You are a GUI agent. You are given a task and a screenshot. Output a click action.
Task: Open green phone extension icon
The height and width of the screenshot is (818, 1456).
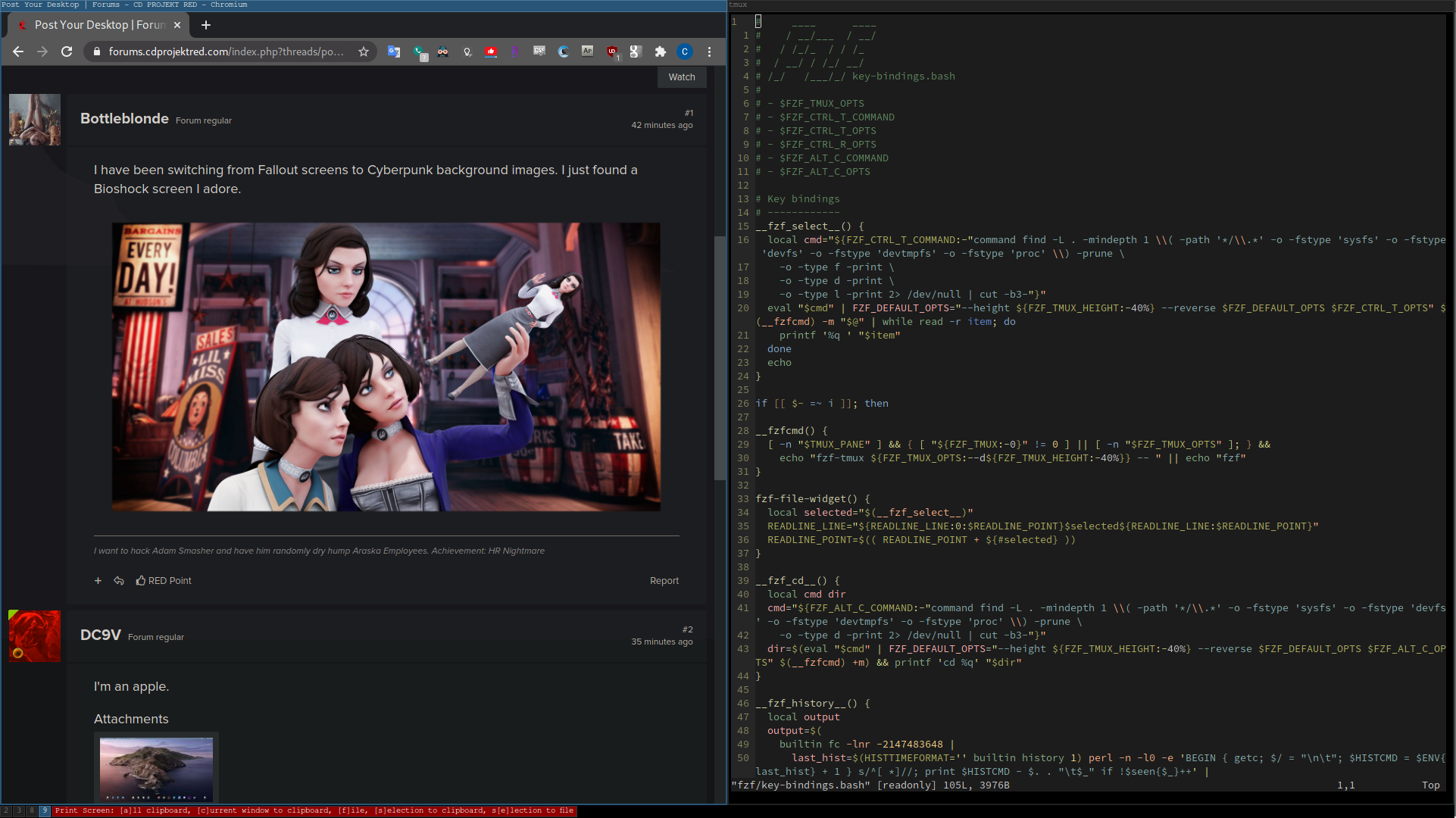coord(419,52)
